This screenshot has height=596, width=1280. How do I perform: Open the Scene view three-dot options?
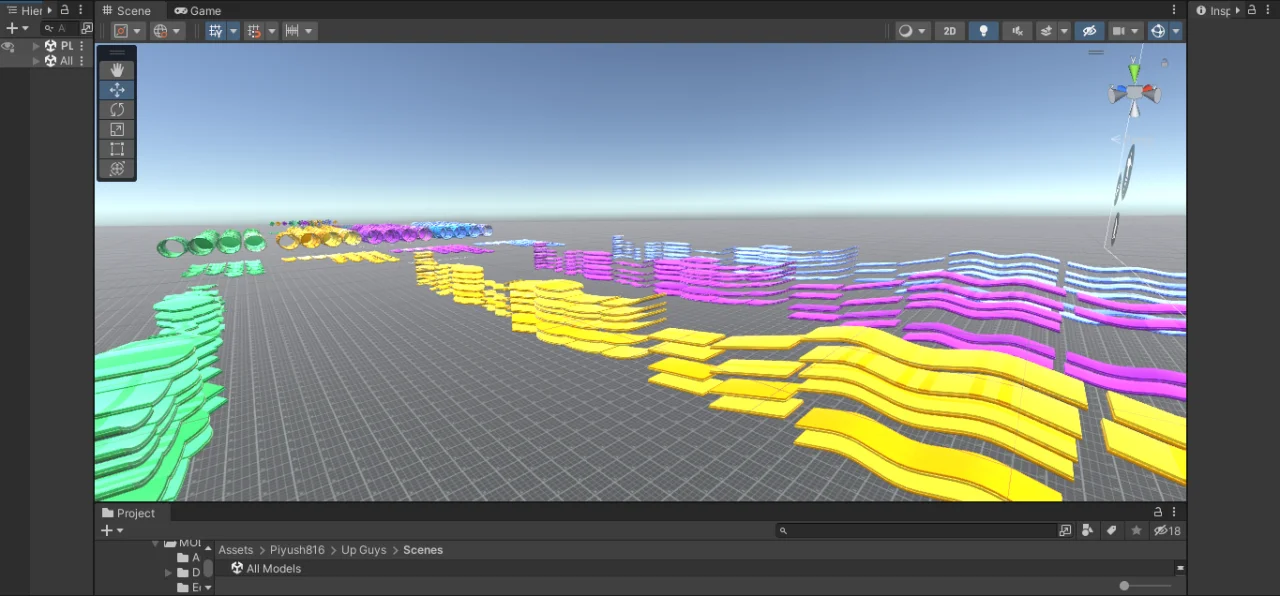click(1174, 10)
